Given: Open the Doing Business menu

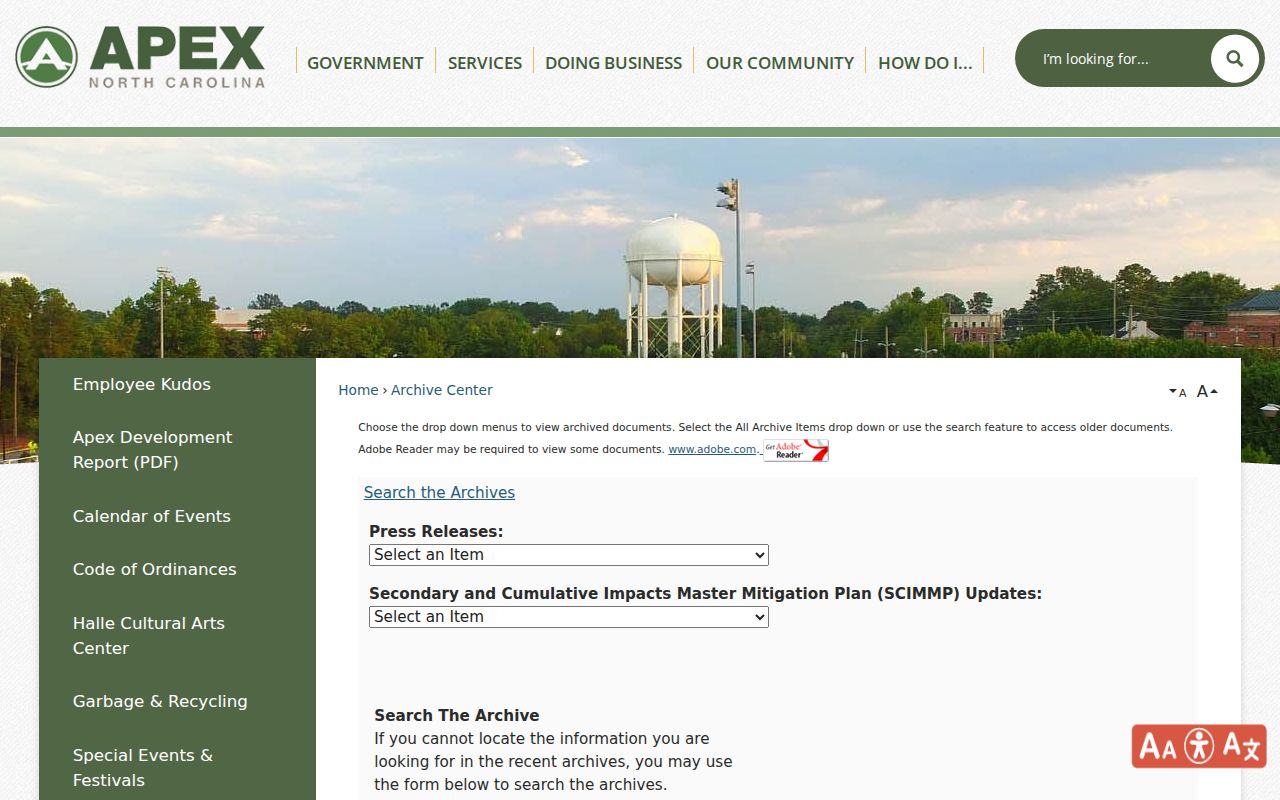Looking at the screenshot, I should point(613,62).
